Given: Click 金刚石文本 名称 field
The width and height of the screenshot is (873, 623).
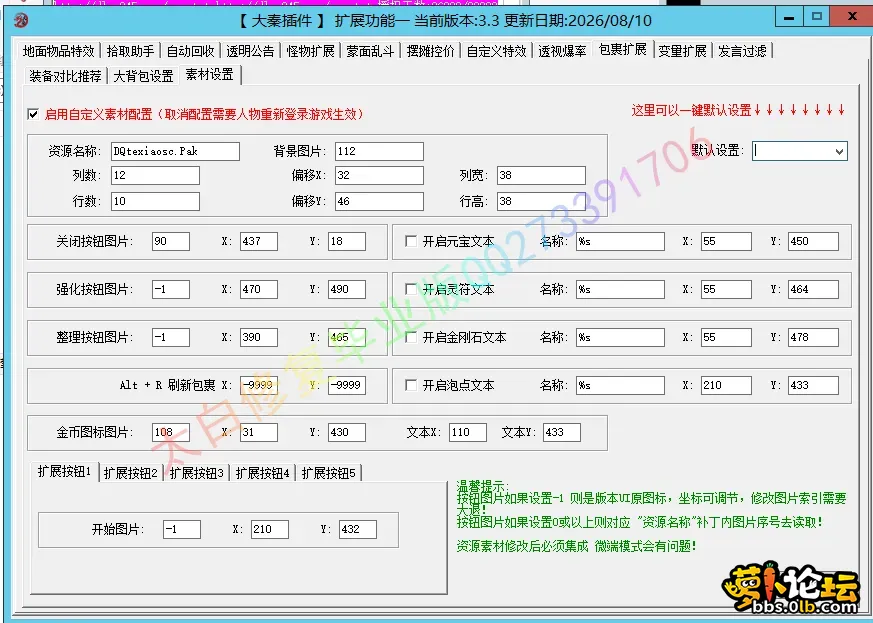Looking at the screenshot, I should pyautogui.click(x=620, y=337).
